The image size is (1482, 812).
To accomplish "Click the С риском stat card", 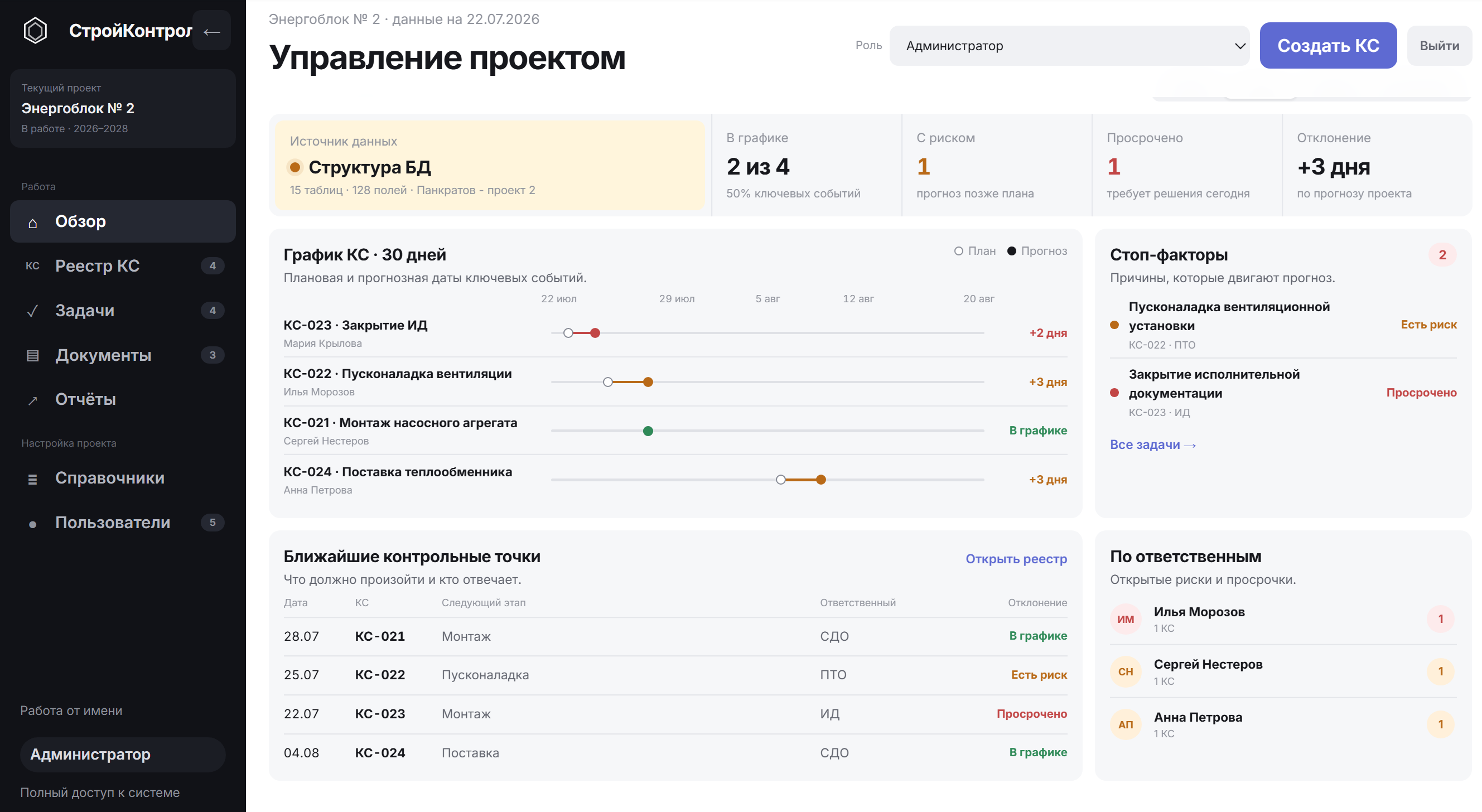I will tap(996, 165).
